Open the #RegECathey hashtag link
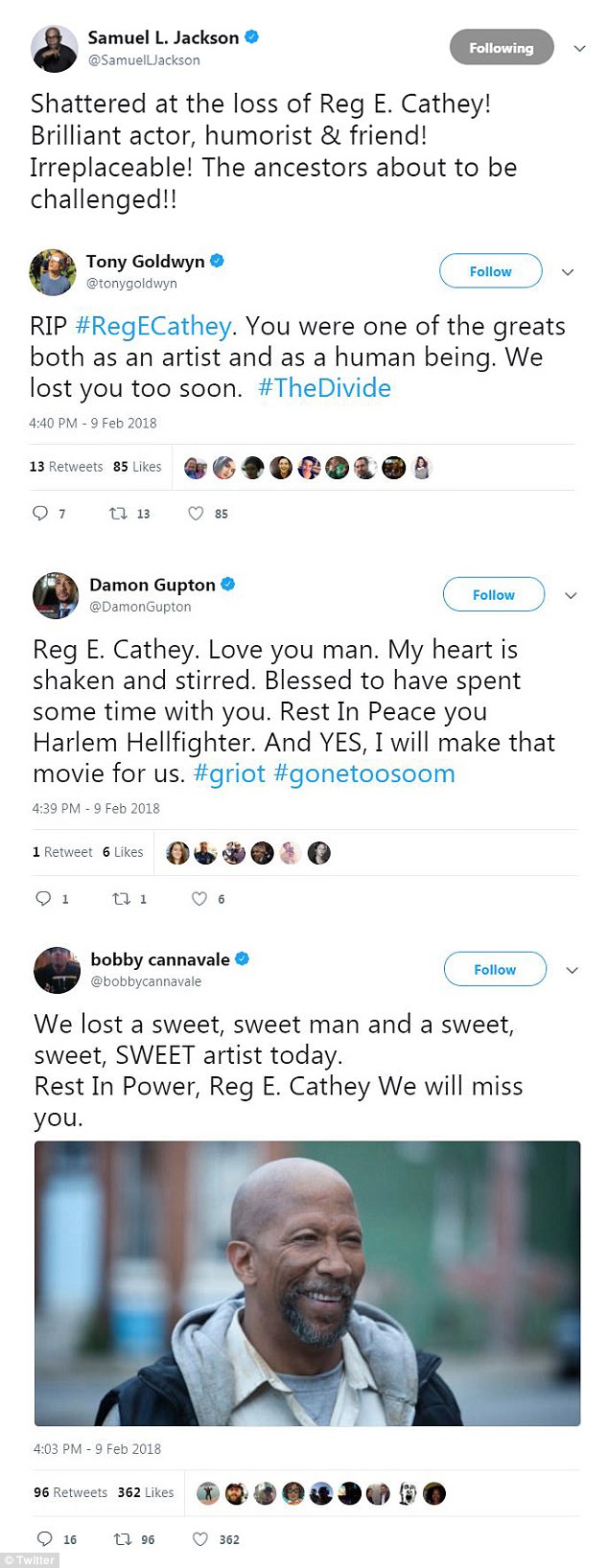Screen dimensions: 608x1568 (153, 327)
